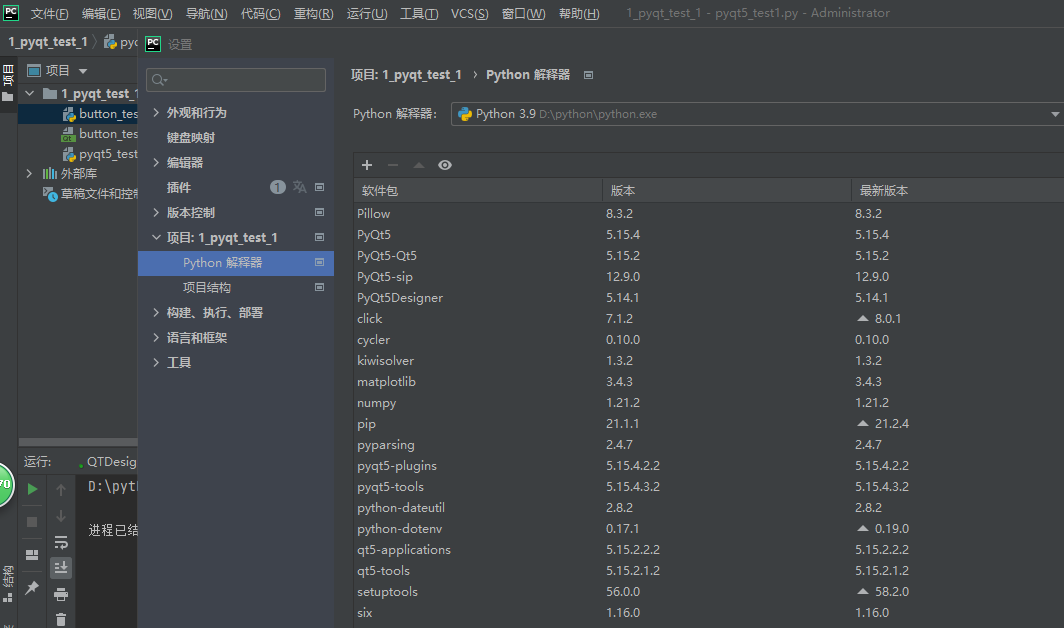Viewport: 1064px width, 628px height.
Task: Select the PyQt5 package row
Action: pyautogui.click(x=708, y=235)
